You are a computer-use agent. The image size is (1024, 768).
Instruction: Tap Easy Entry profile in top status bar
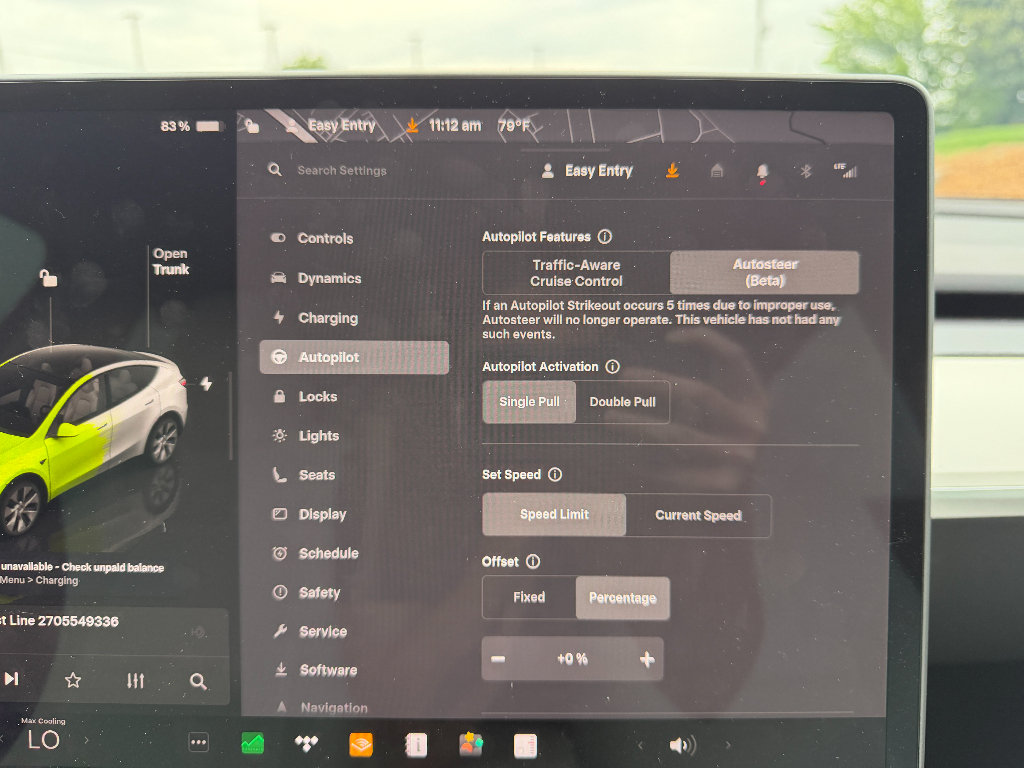(332, 125)
